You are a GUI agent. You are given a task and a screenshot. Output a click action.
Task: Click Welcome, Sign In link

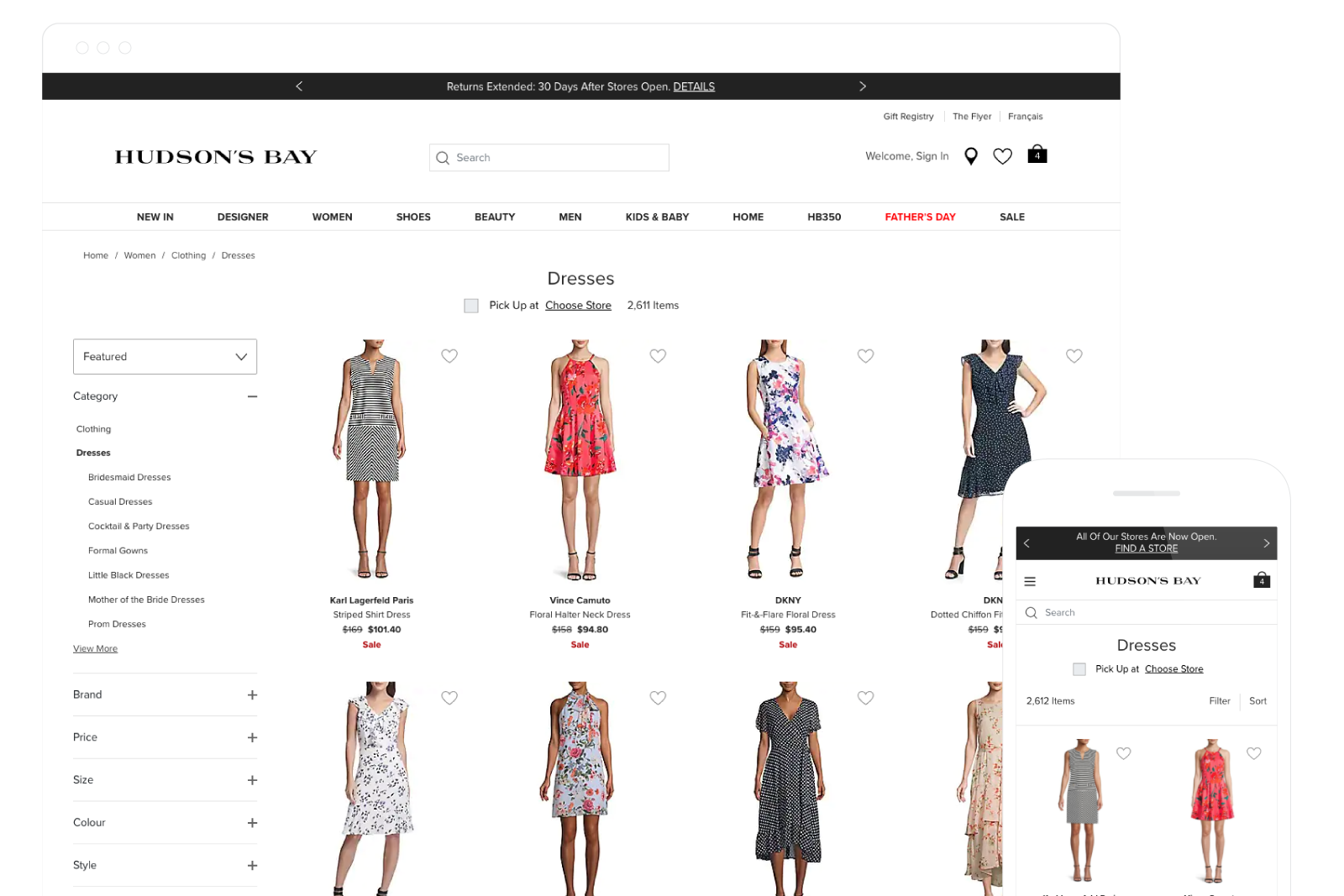click(x=907, y=156)
